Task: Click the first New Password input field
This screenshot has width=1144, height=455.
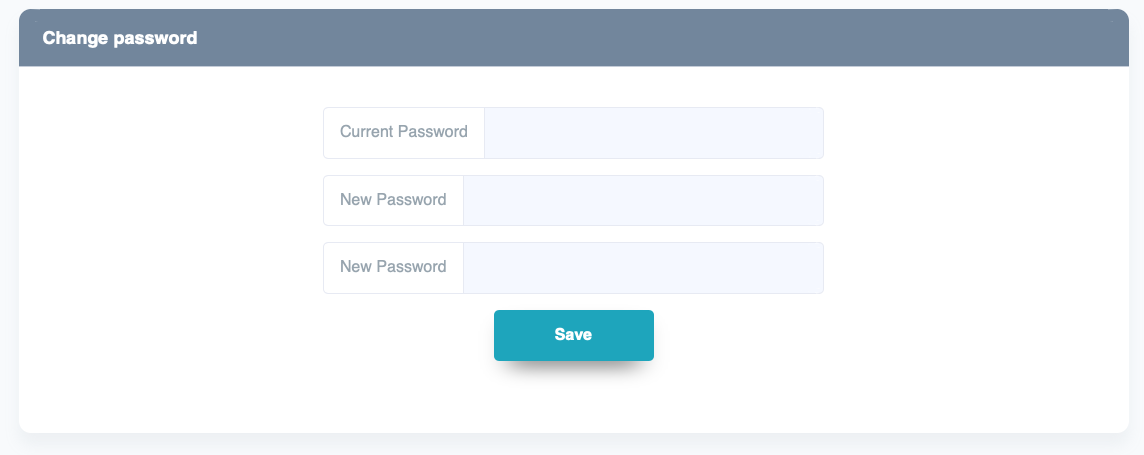Action: click(x=643, y=200)
